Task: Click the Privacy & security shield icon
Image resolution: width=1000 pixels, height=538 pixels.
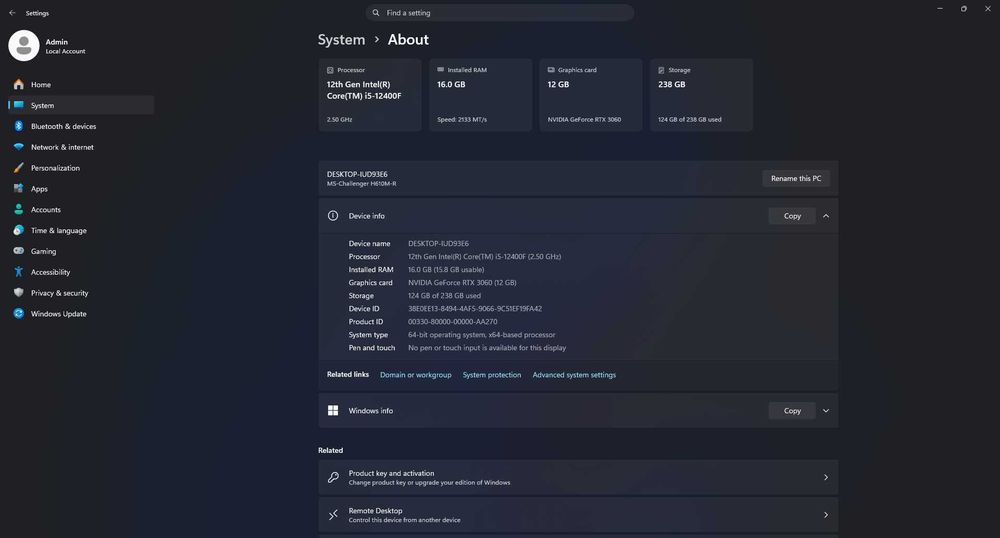Action: point(18,293)
